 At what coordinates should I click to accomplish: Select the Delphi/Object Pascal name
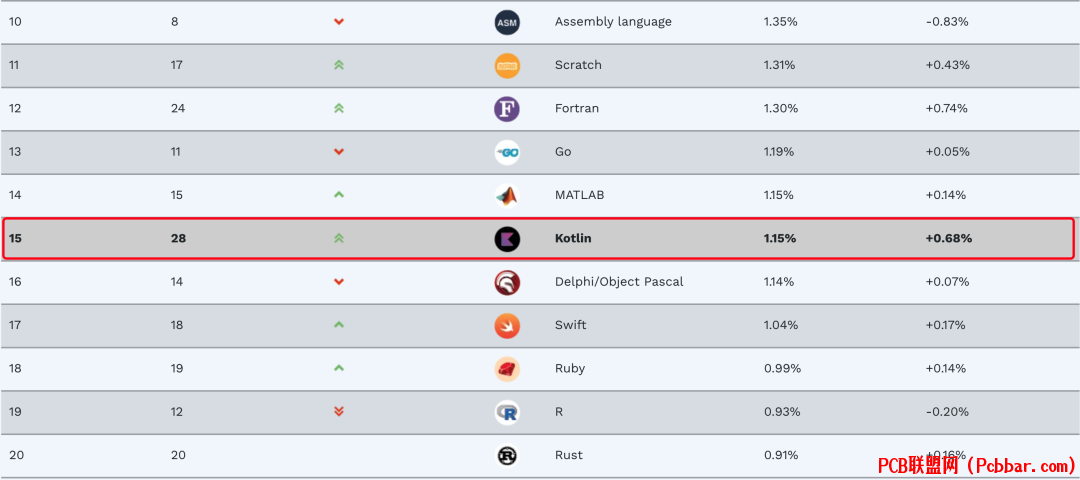click(x=619, y=282)
